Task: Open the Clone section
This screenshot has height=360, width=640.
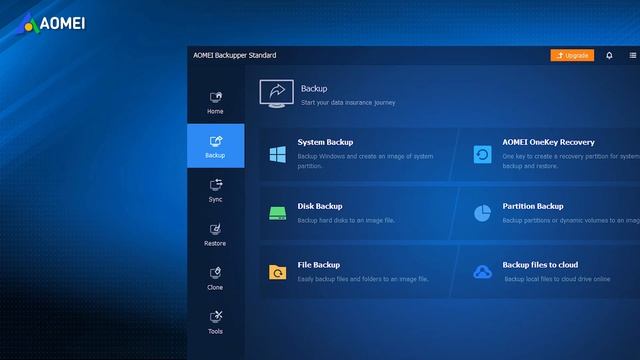Action: click(x=215, y=278)
